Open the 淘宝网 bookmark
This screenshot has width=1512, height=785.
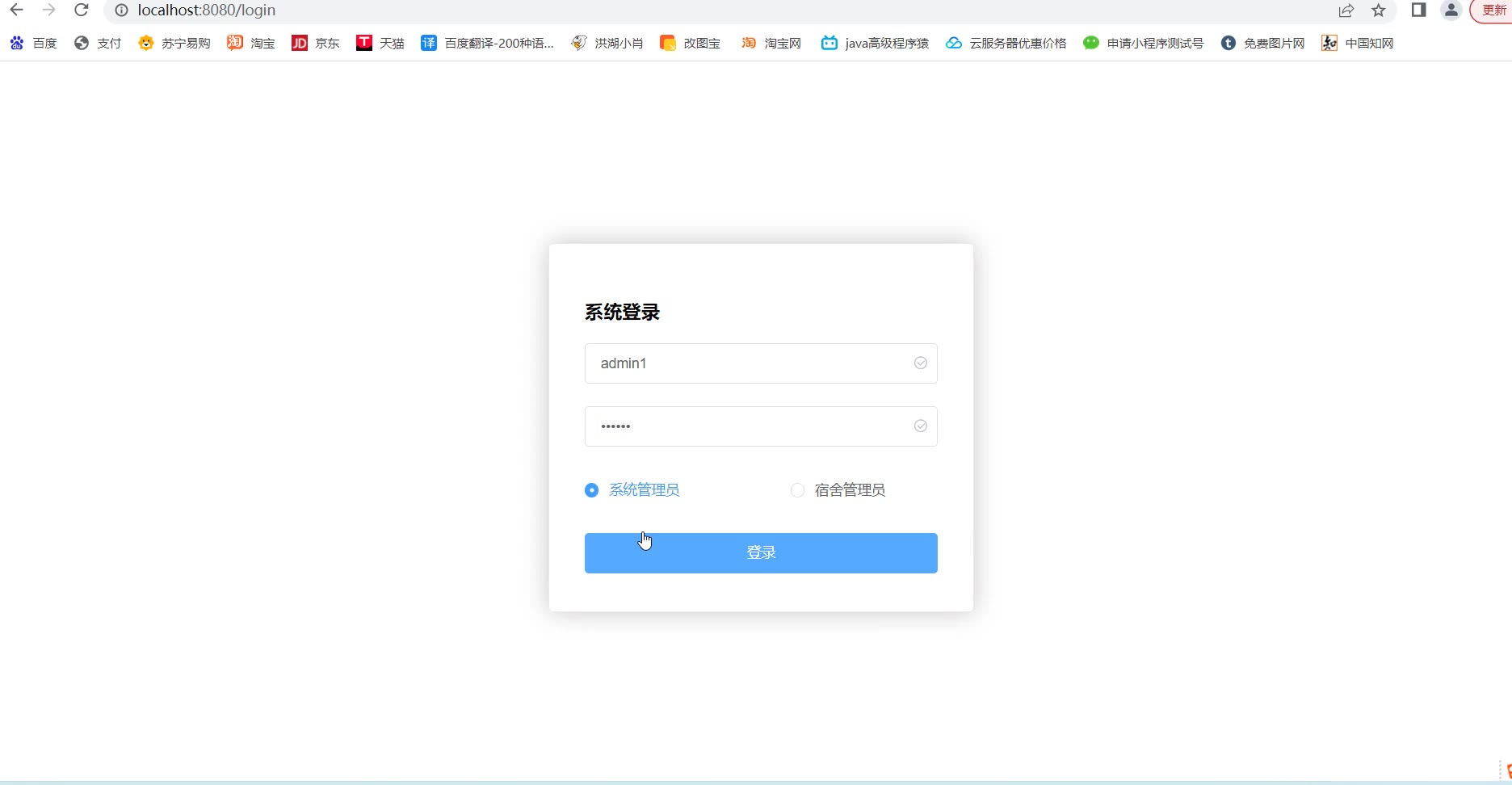point(771,43)
